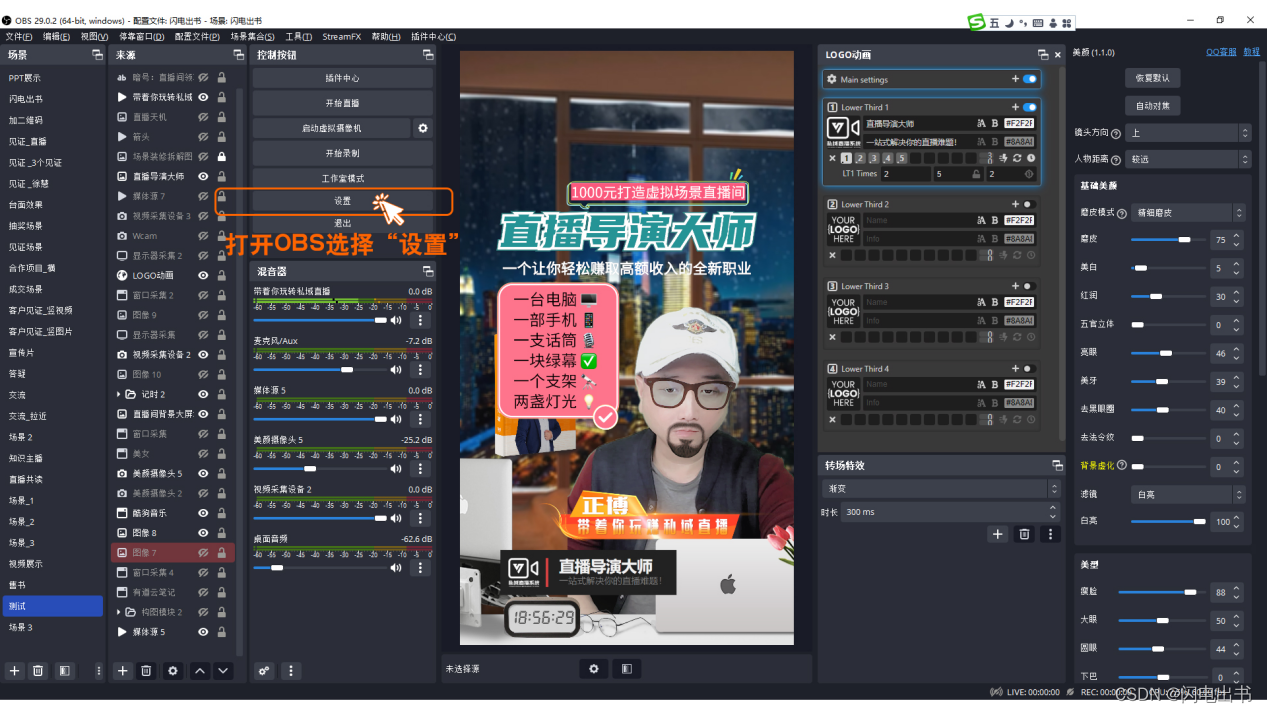Open the 渐变 transition dropdown
This screenshot has height=713, width=1267.
click(940, 489)
